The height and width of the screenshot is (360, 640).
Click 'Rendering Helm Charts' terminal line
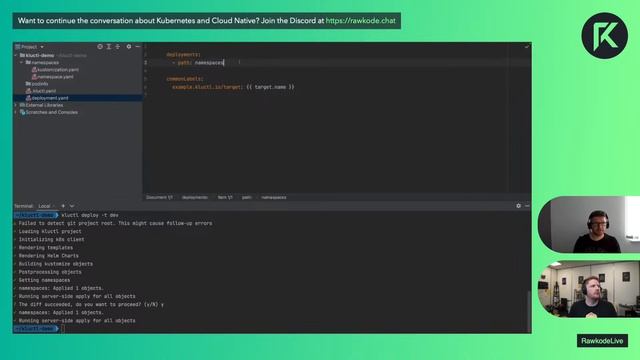48,256
